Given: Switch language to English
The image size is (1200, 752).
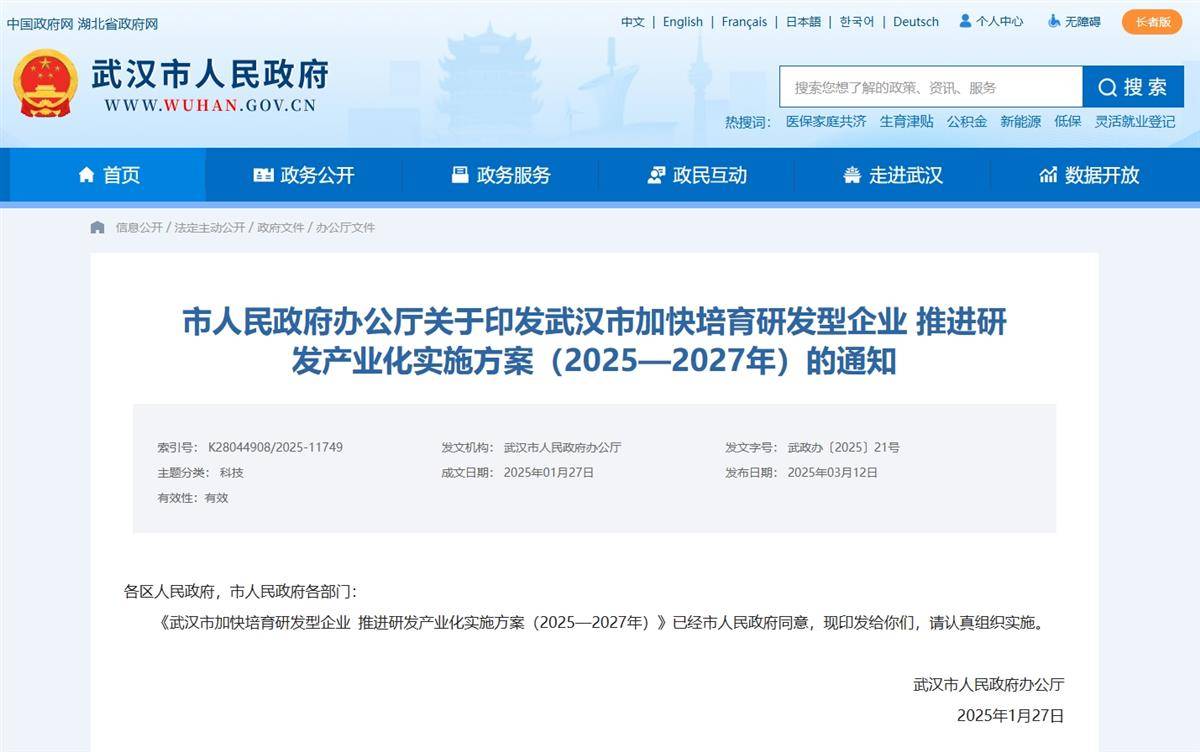Looking at the screenshot, I should click(682, 21).
